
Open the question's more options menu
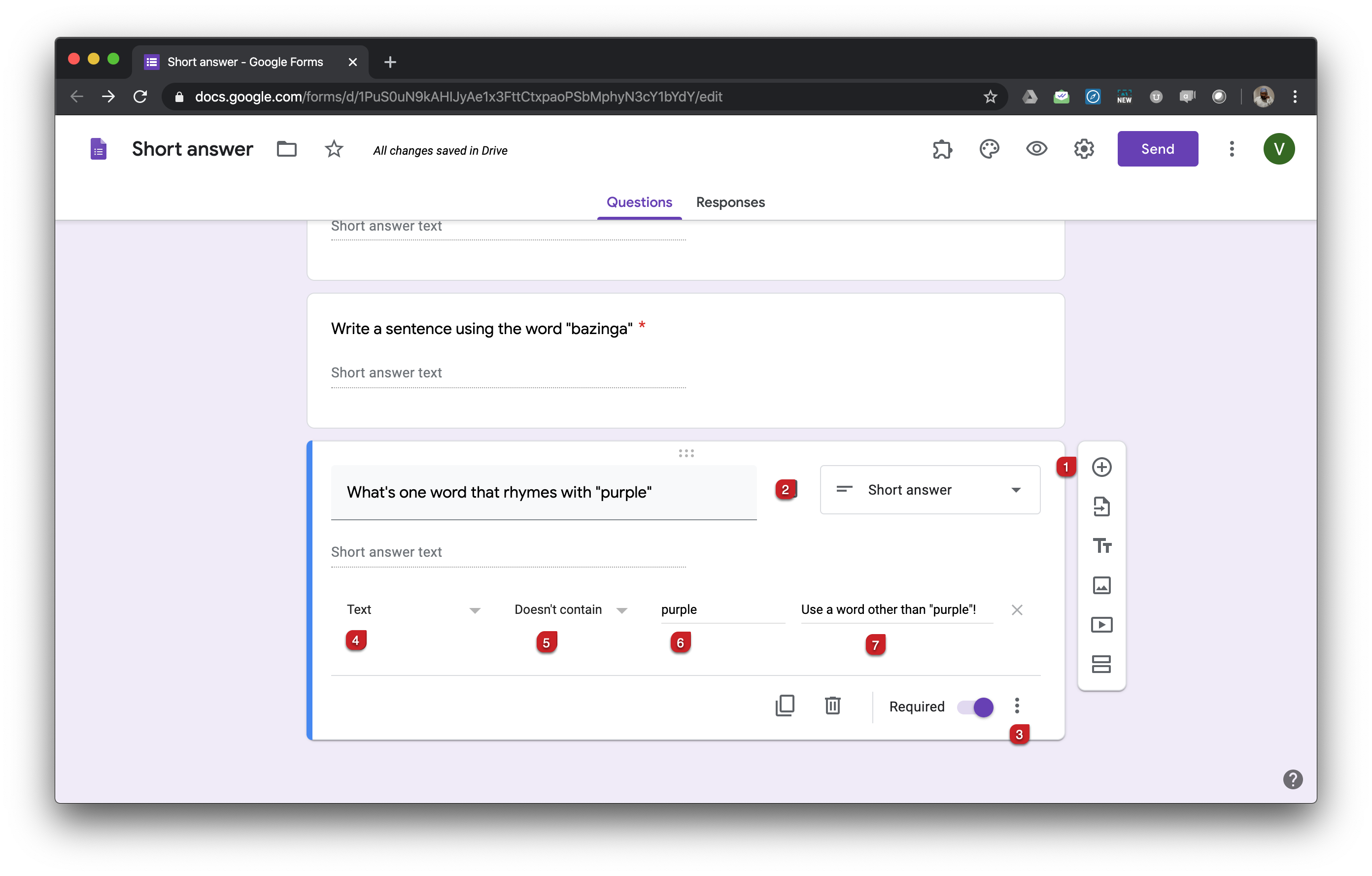point(1017,706)
